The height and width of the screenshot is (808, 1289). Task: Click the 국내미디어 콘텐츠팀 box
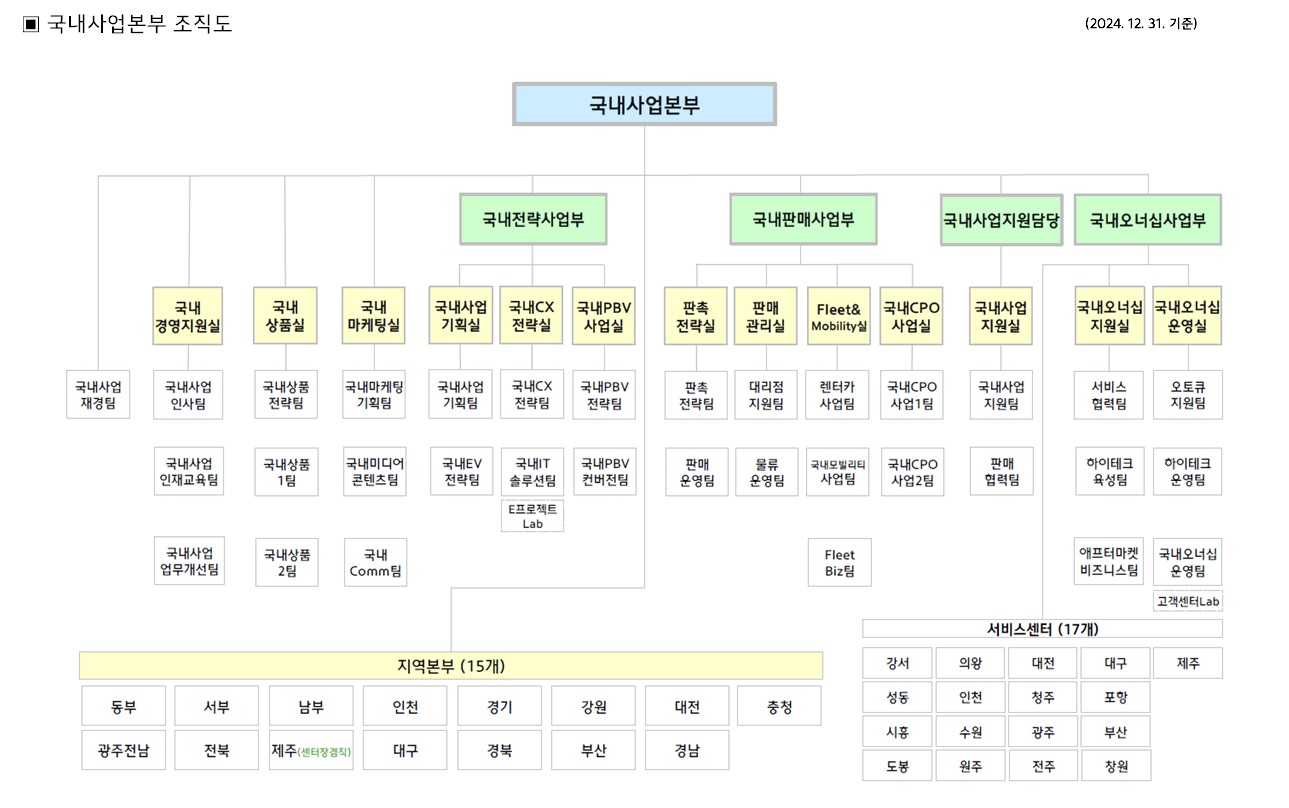374,472
